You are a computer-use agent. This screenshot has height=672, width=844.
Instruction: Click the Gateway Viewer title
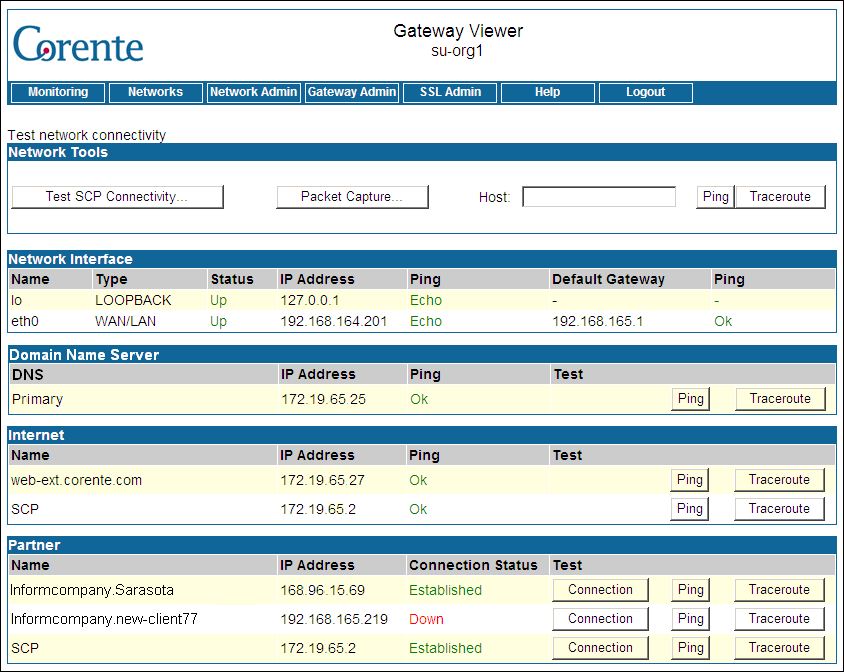point(458,31)
